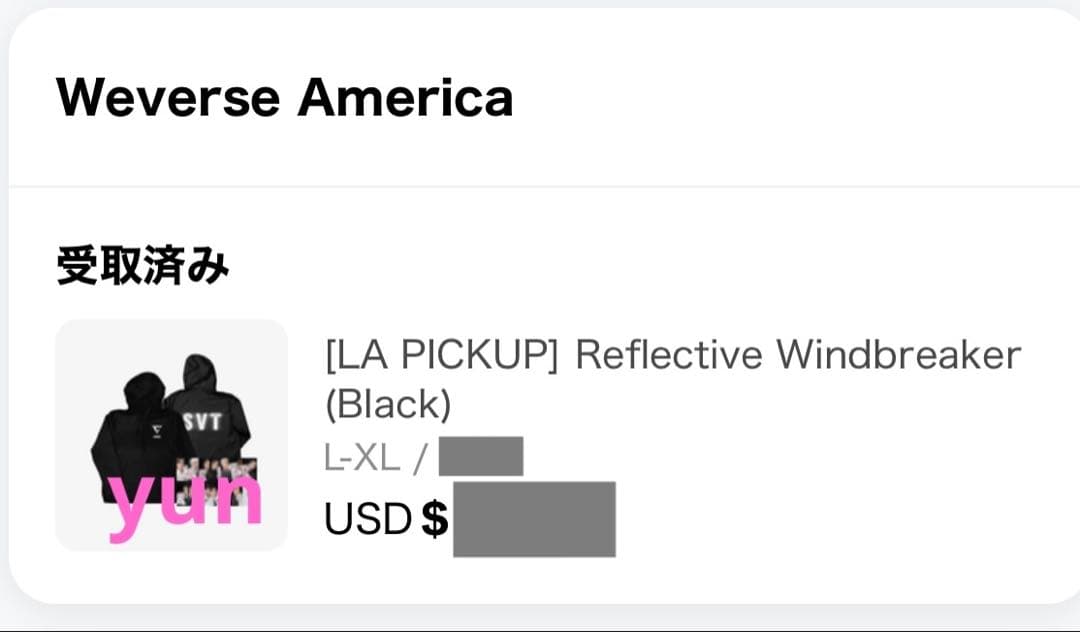
Task: Click the dollar sign symbol
Action: (434, 520)
